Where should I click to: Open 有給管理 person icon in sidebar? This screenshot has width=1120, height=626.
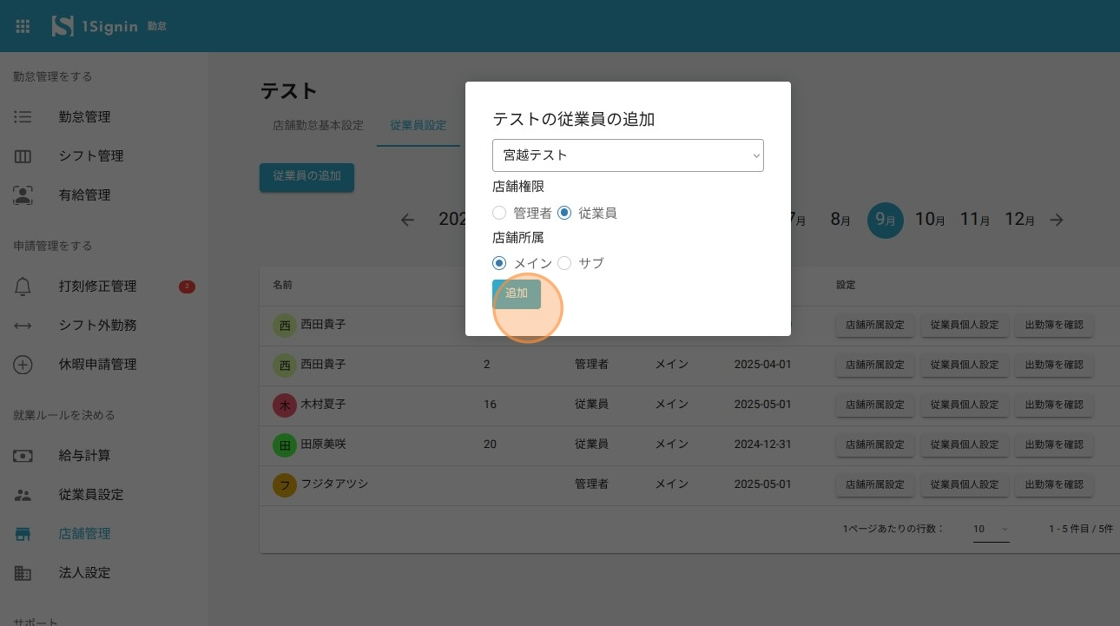(x=23, y=195)
